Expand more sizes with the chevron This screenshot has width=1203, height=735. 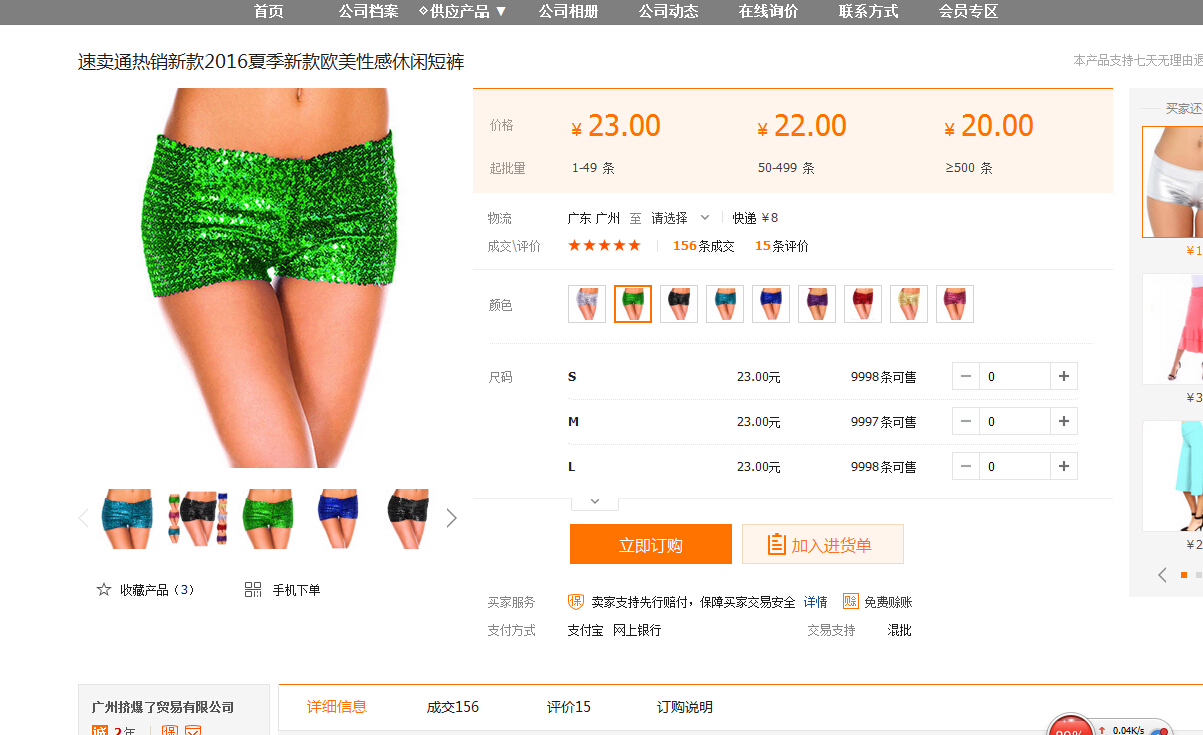(595, 501)
